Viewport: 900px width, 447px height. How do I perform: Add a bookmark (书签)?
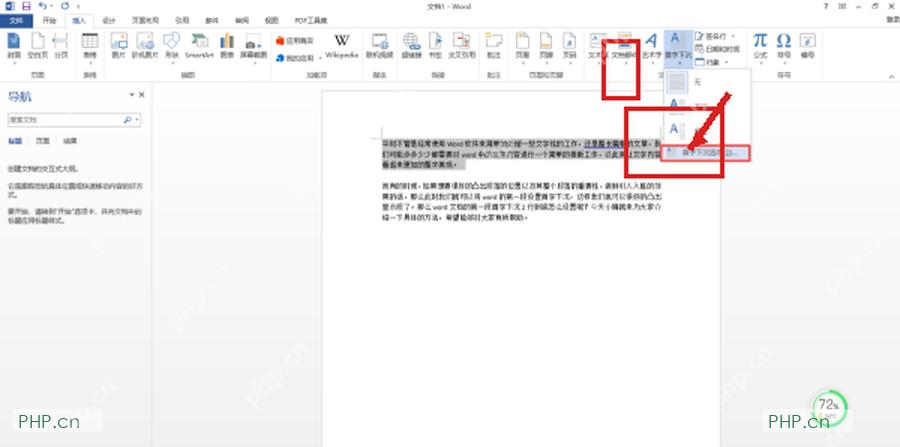pyautogui.click(x=436, y=46)
